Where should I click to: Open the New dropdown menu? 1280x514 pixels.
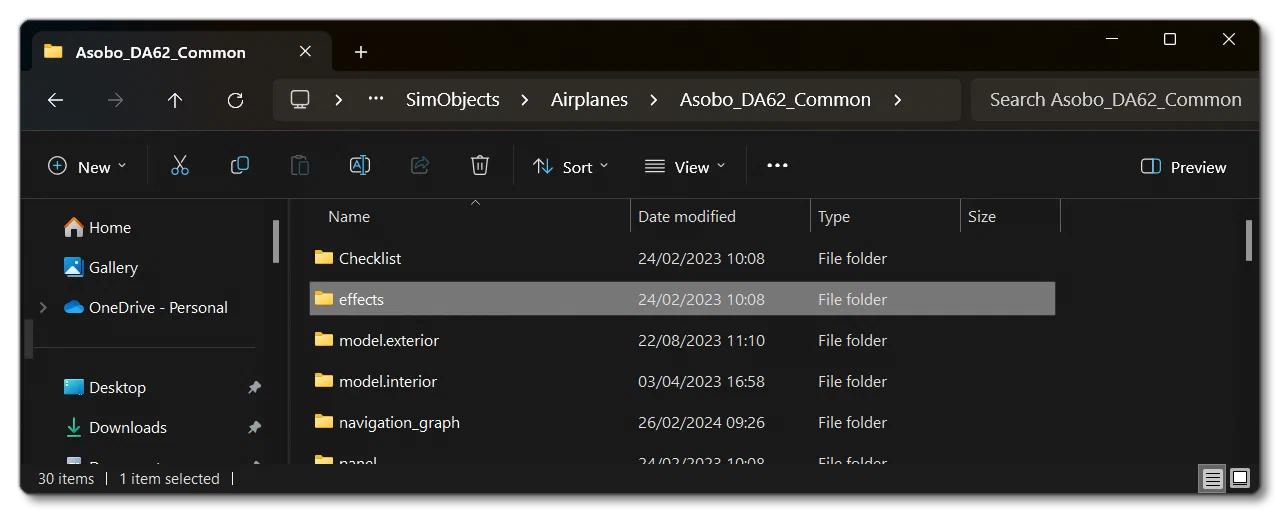click(x=87, y=167)
